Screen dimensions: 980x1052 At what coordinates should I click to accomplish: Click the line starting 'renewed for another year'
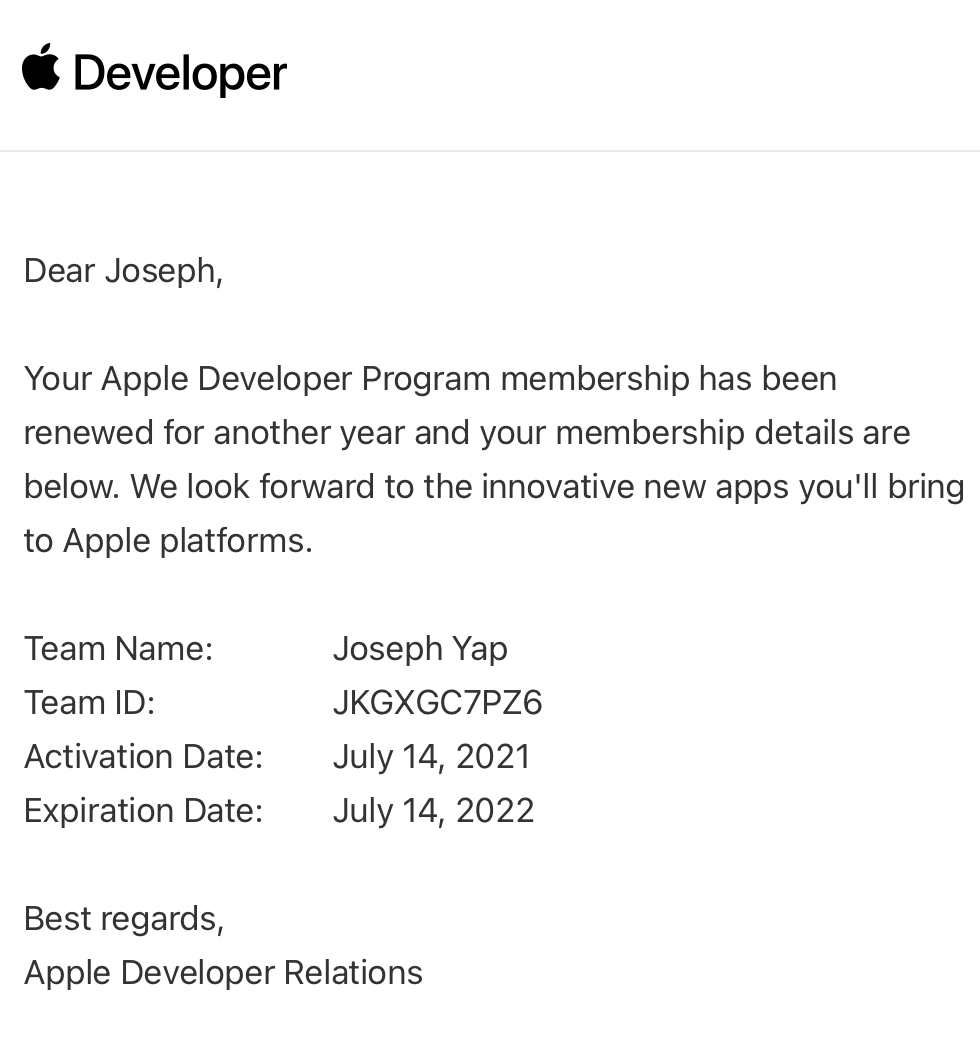point(468,433)
